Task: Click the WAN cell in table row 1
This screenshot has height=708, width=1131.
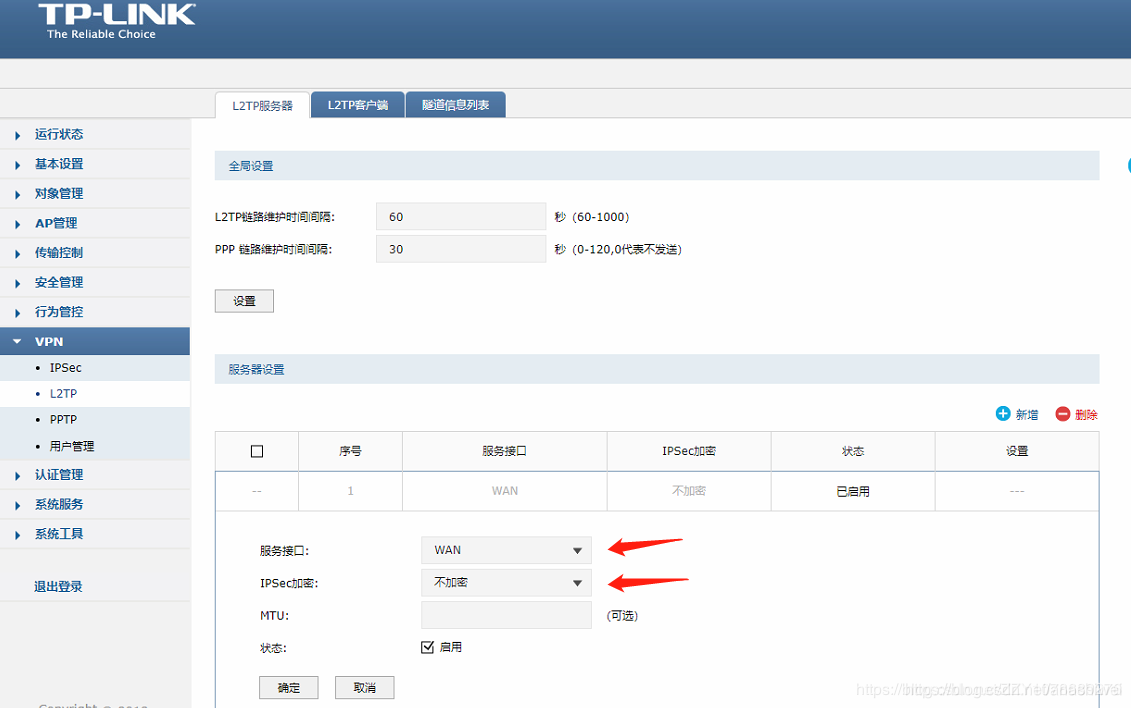Action: pyautogui.click(x=505, y=491)
